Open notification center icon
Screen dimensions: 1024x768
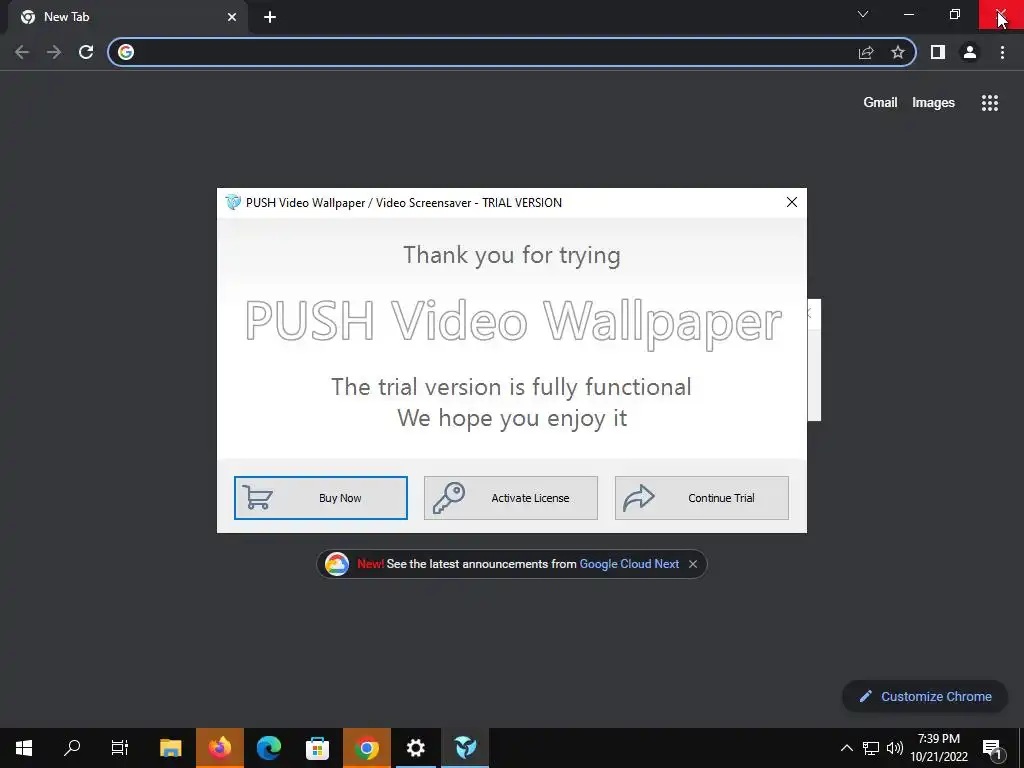click(x=992, y=748)
